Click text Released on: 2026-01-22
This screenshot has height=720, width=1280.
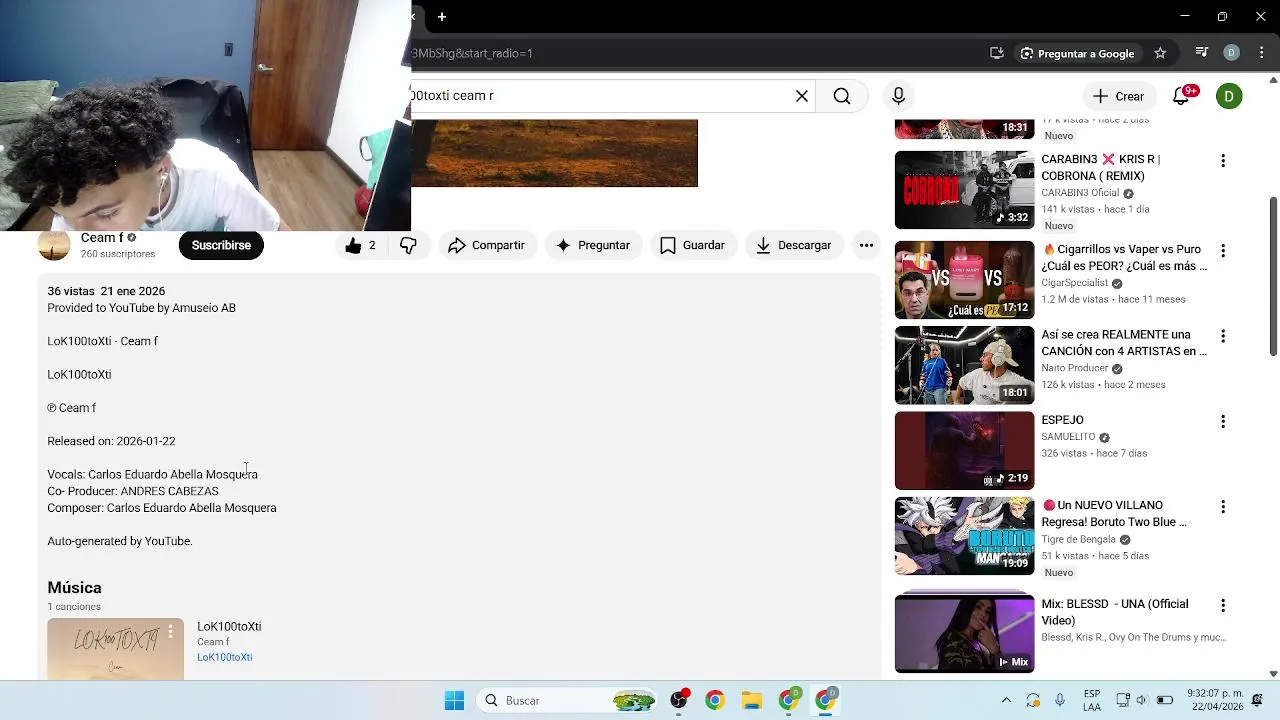[x=111, y=441]
